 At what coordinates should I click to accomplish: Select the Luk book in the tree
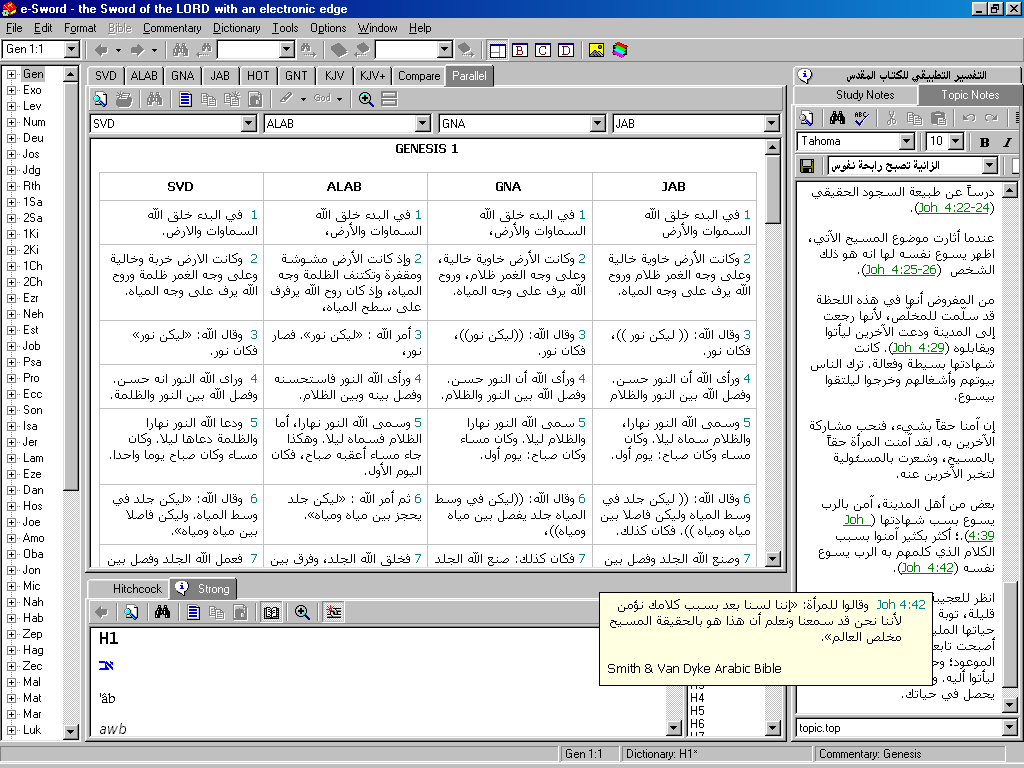click(x=31, y=730)
